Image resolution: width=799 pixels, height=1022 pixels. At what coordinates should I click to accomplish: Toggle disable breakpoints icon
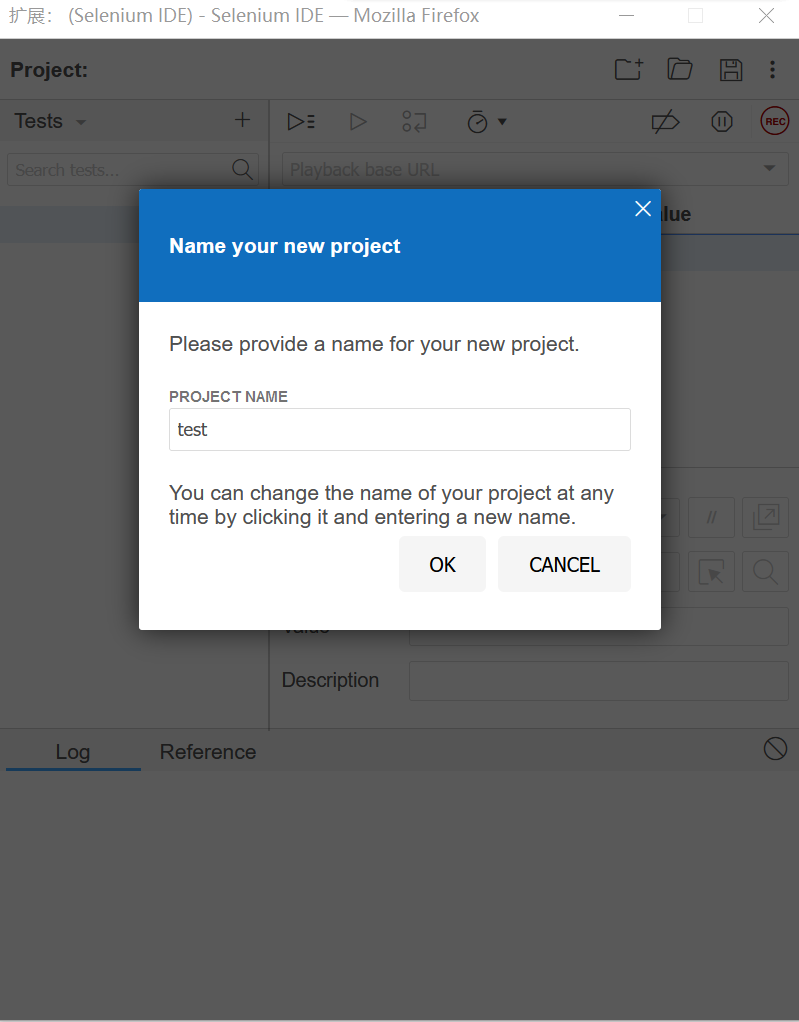pyautogui.click(x=665, y=122)
